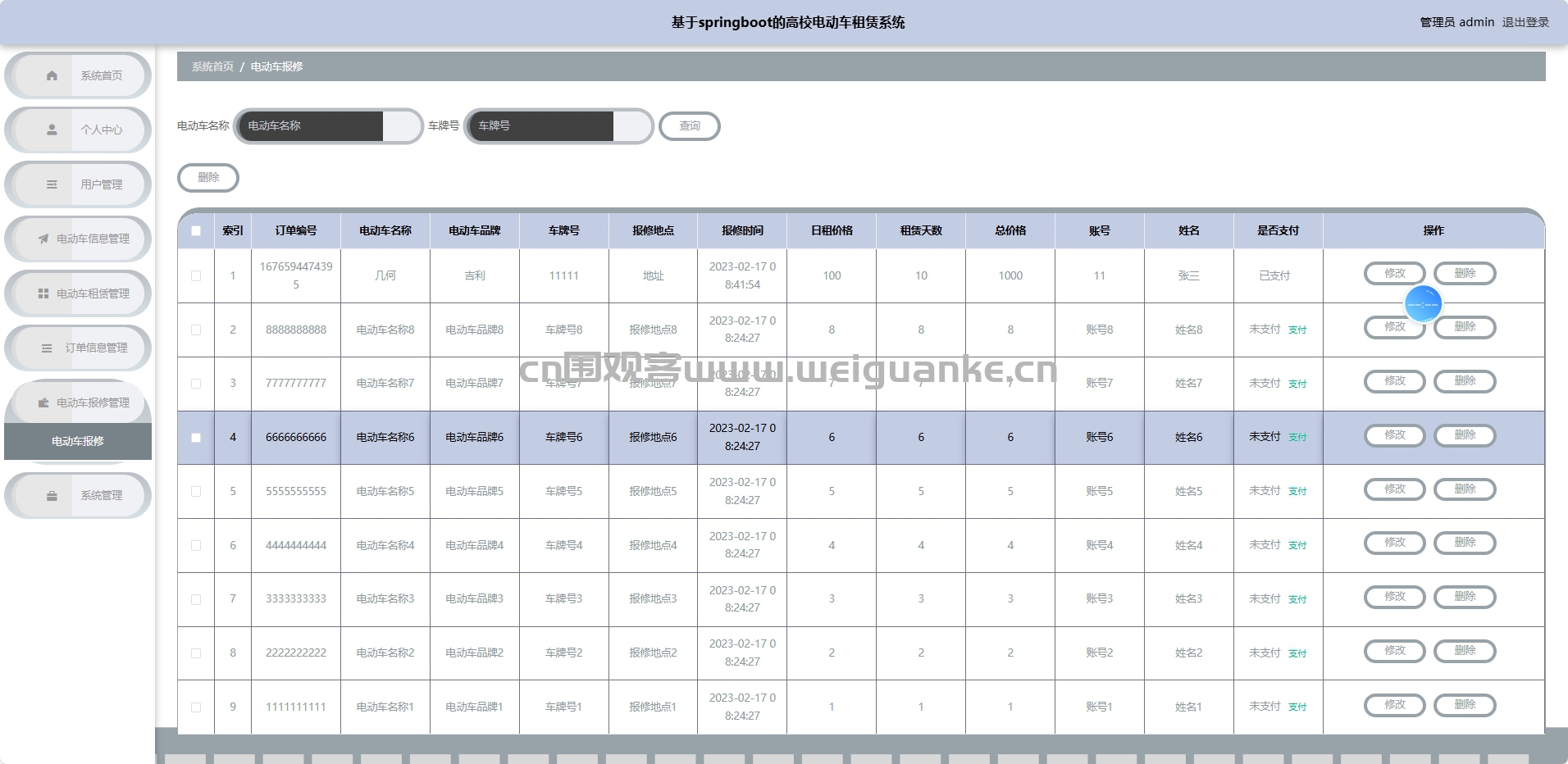Click the cell 吉利 in brand column
1568x764 pixels.
(x=475, y=275)
